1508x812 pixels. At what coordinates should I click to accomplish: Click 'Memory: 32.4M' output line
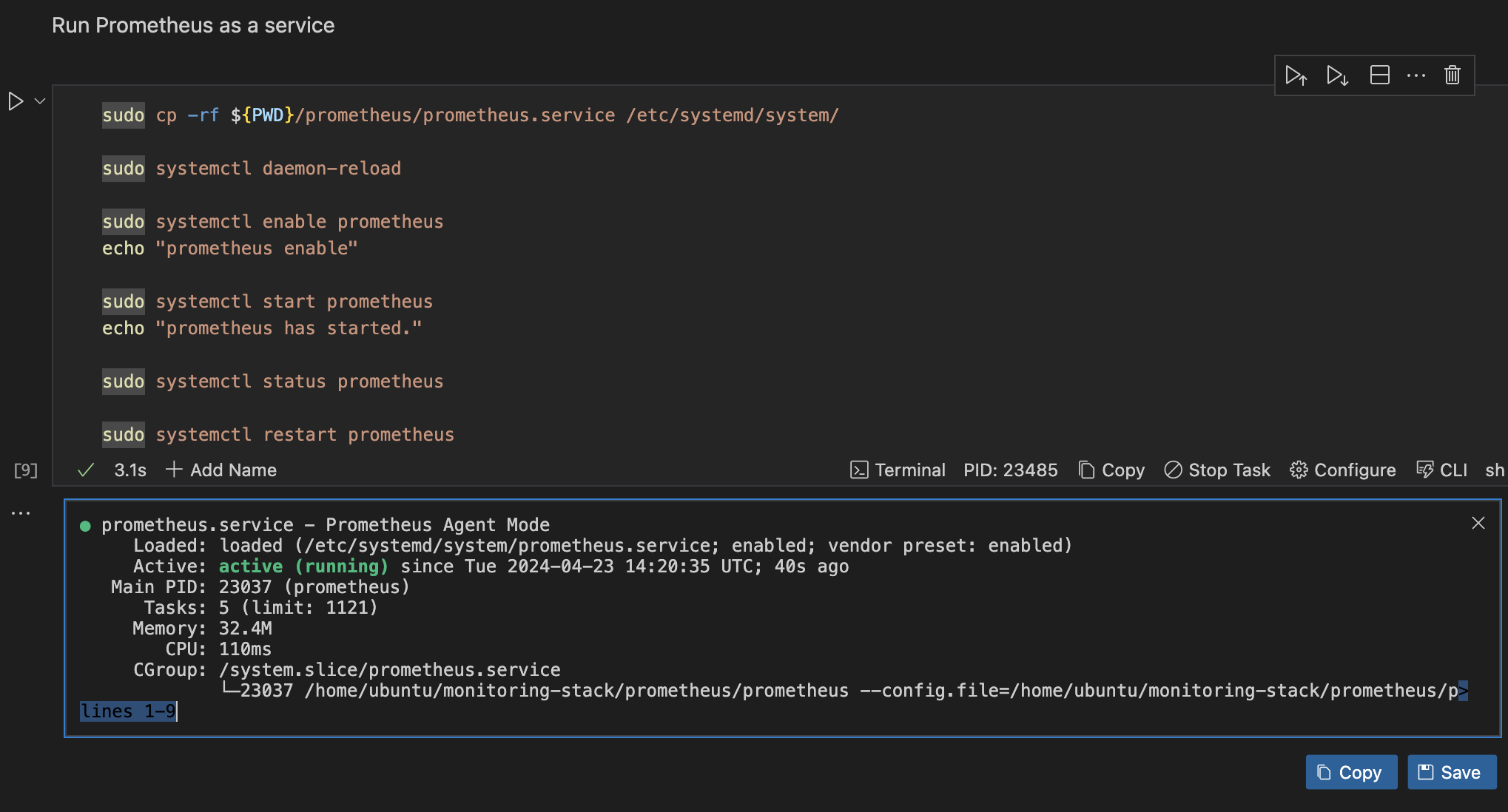coord(202,629)
